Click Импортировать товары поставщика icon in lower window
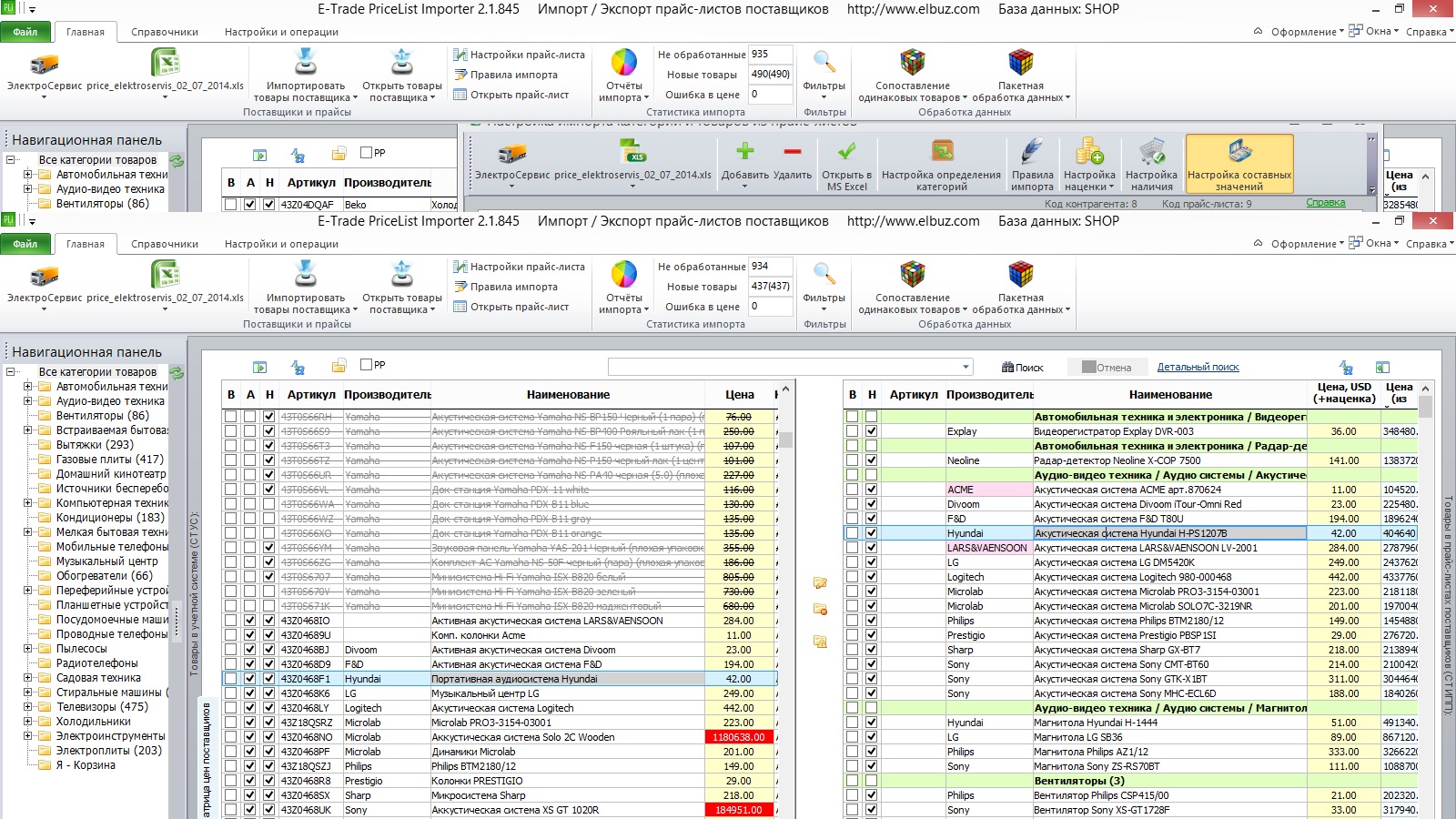The width and height of the screenshot is (1456, 819). (305, 273)
